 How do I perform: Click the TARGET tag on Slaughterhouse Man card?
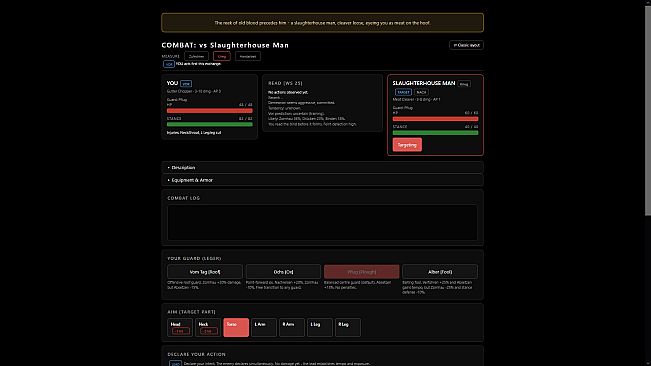click(x=403, y=92)
